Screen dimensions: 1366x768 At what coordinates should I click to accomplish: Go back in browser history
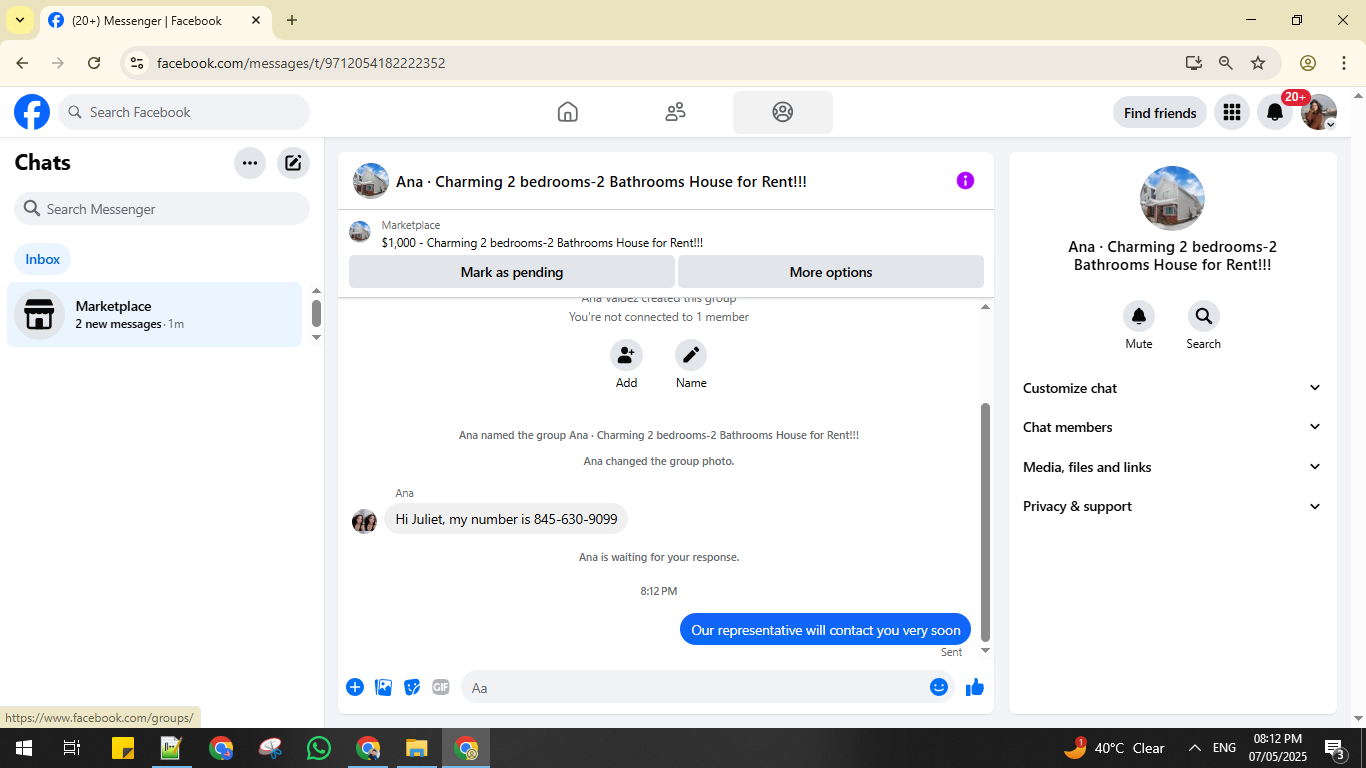(x=22, y=63)
